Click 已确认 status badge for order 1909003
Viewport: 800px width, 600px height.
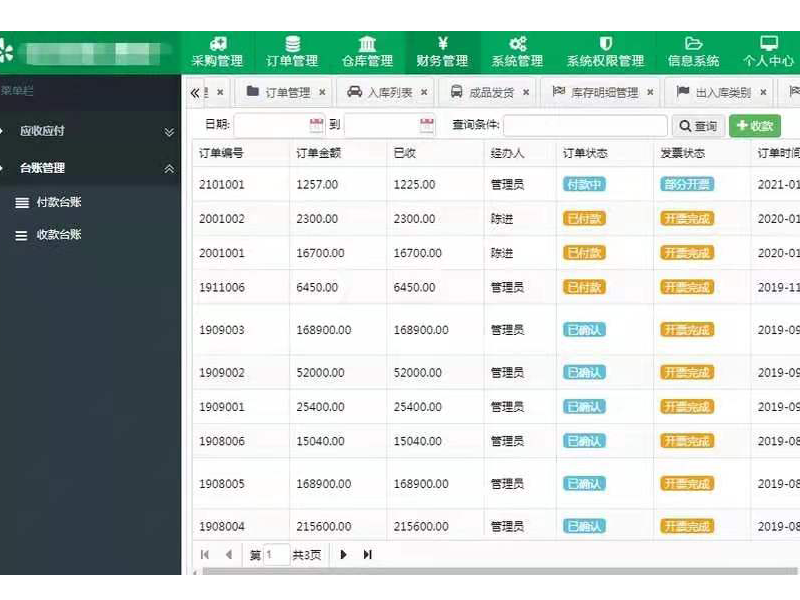tap(584, 330)
